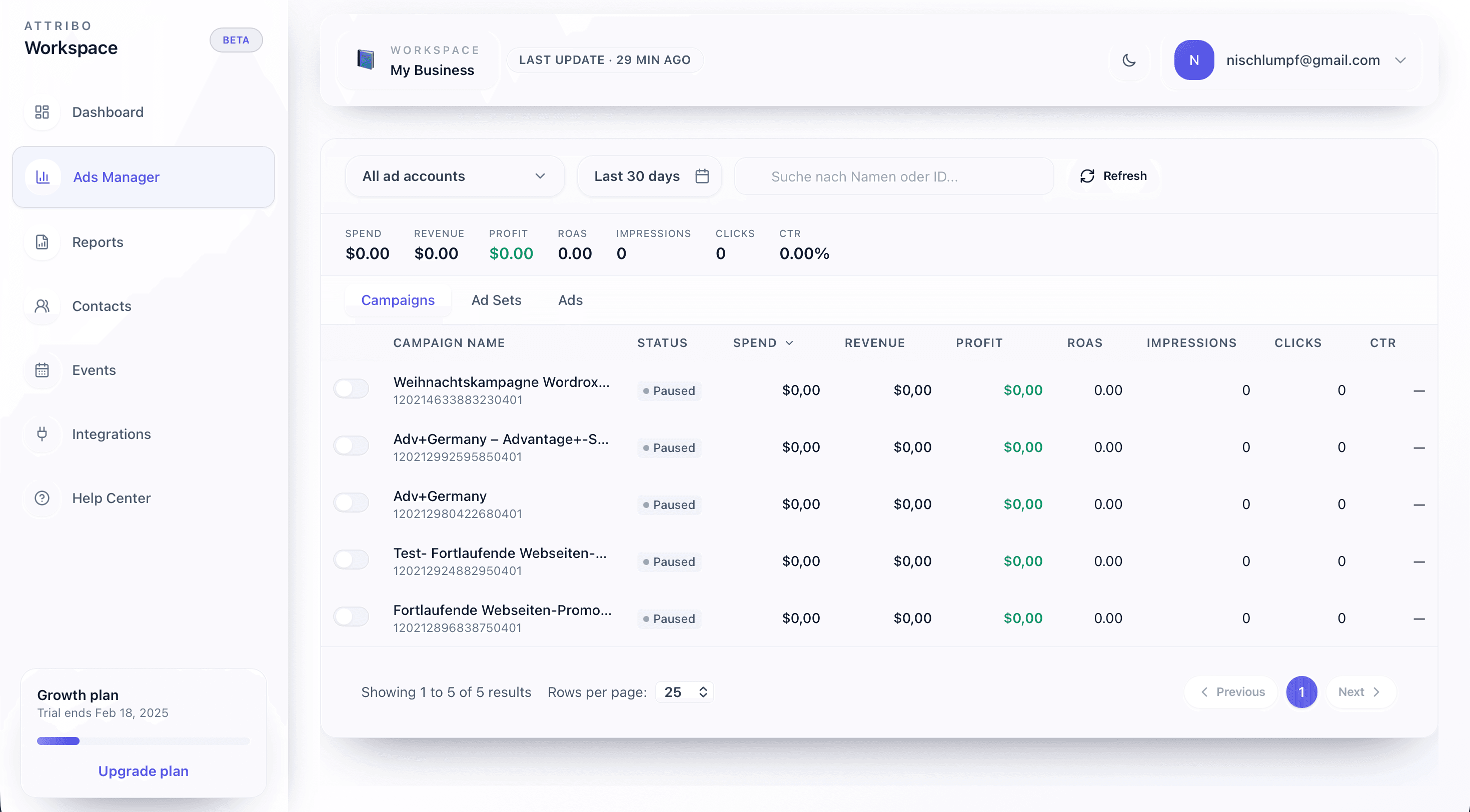The image size is (1470, 812).
Task: Enable the Weihnachtskampagne Wordrox campaign
Action: (x=351, y=388)
